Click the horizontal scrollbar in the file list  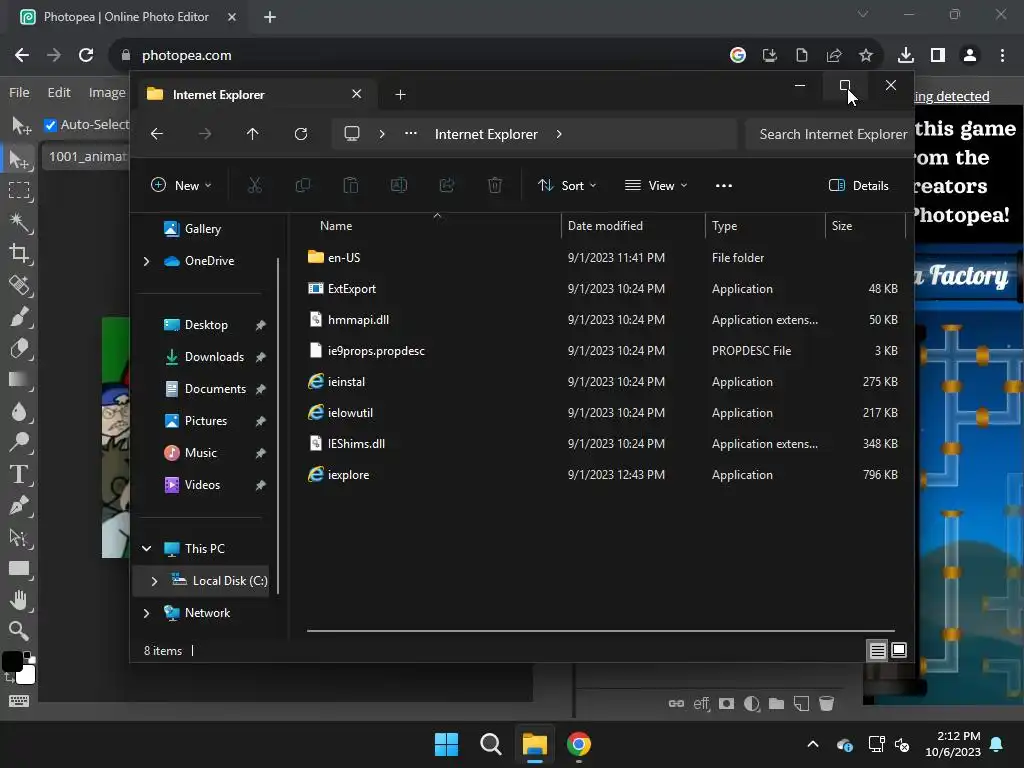pos(601,631)
